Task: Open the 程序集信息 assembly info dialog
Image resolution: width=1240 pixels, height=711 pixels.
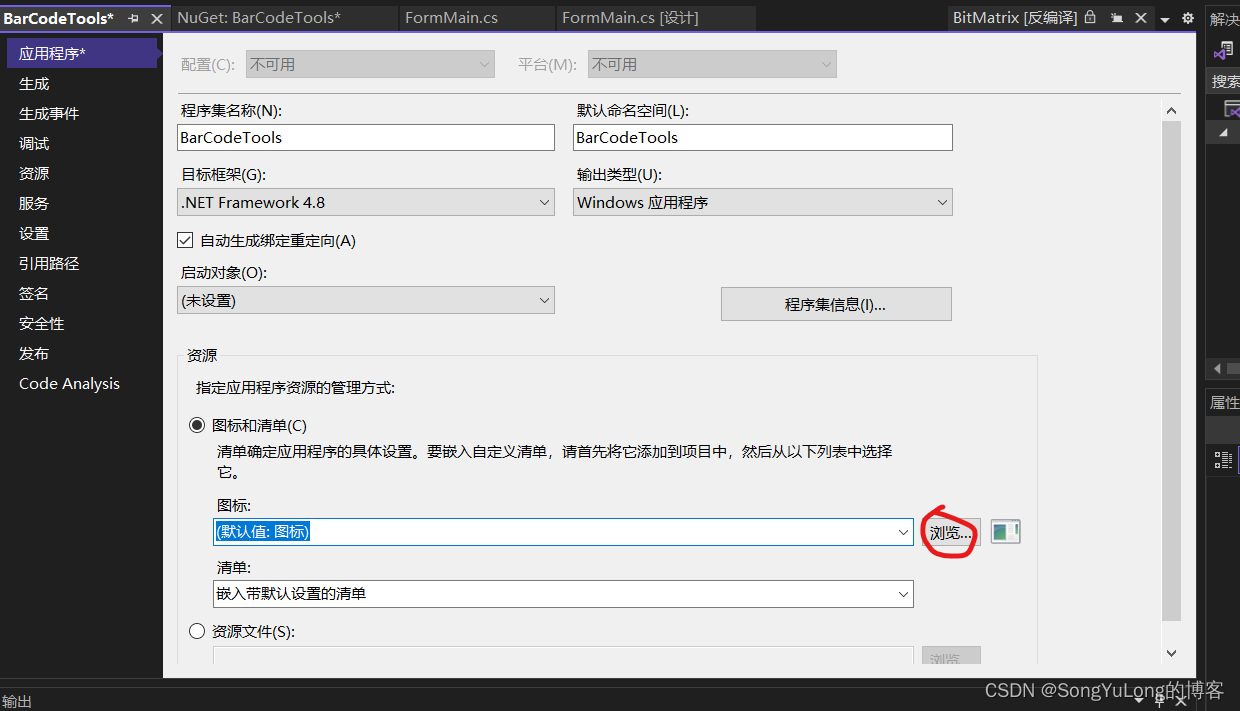Action: tap(836, 303)
